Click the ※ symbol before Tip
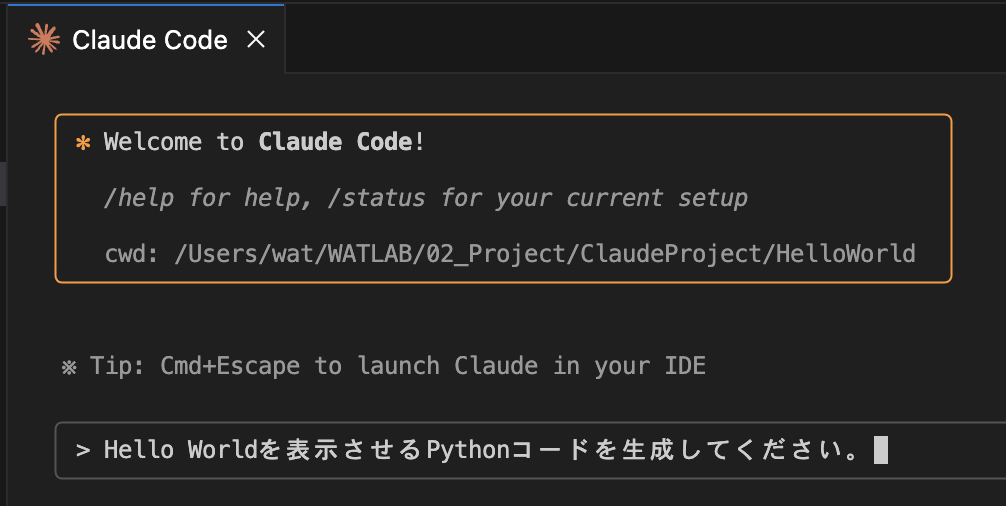1006x506 pixels. (69, 366)
